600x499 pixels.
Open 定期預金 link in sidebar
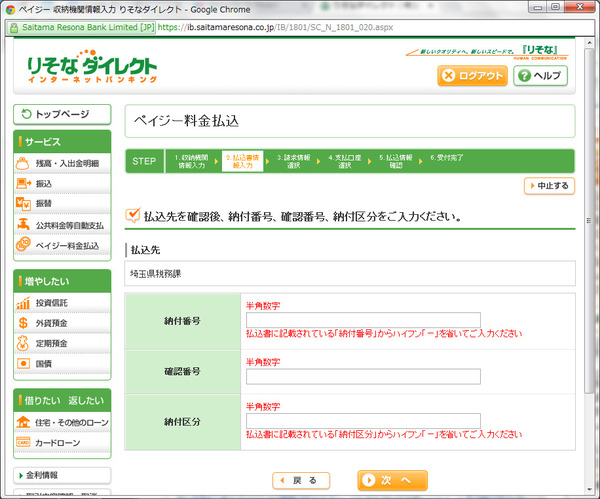click(x=62, y=343)
